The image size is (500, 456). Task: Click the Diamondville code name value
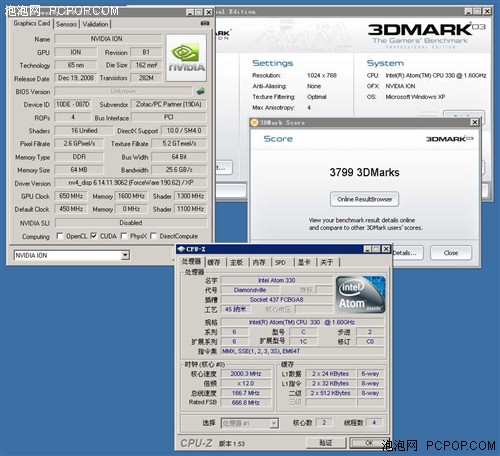point(250,290)
